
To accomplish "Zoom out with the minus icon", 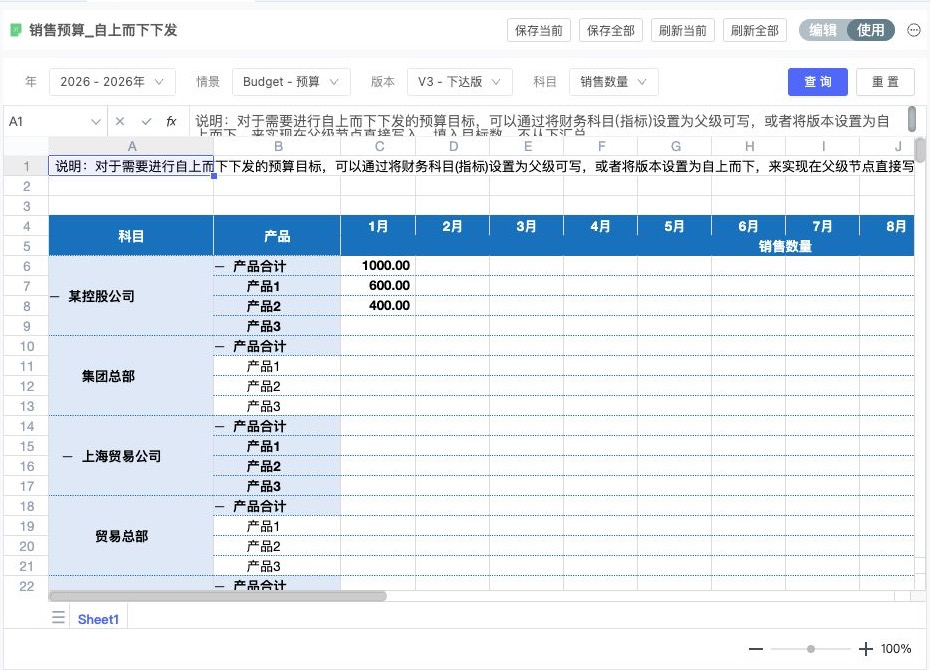I will [756, 649].
